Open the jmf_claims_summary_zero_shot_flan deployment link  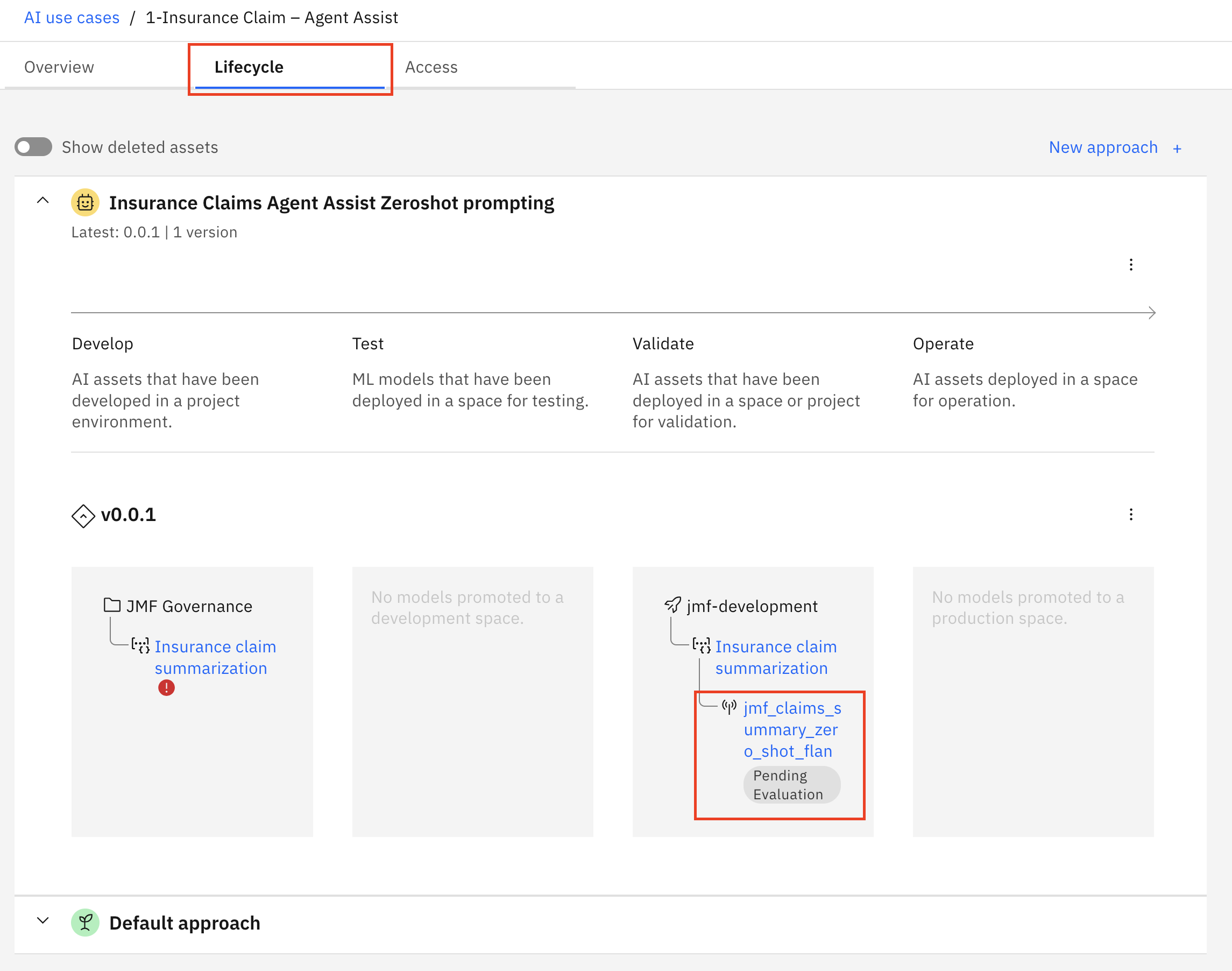(793, 730)
